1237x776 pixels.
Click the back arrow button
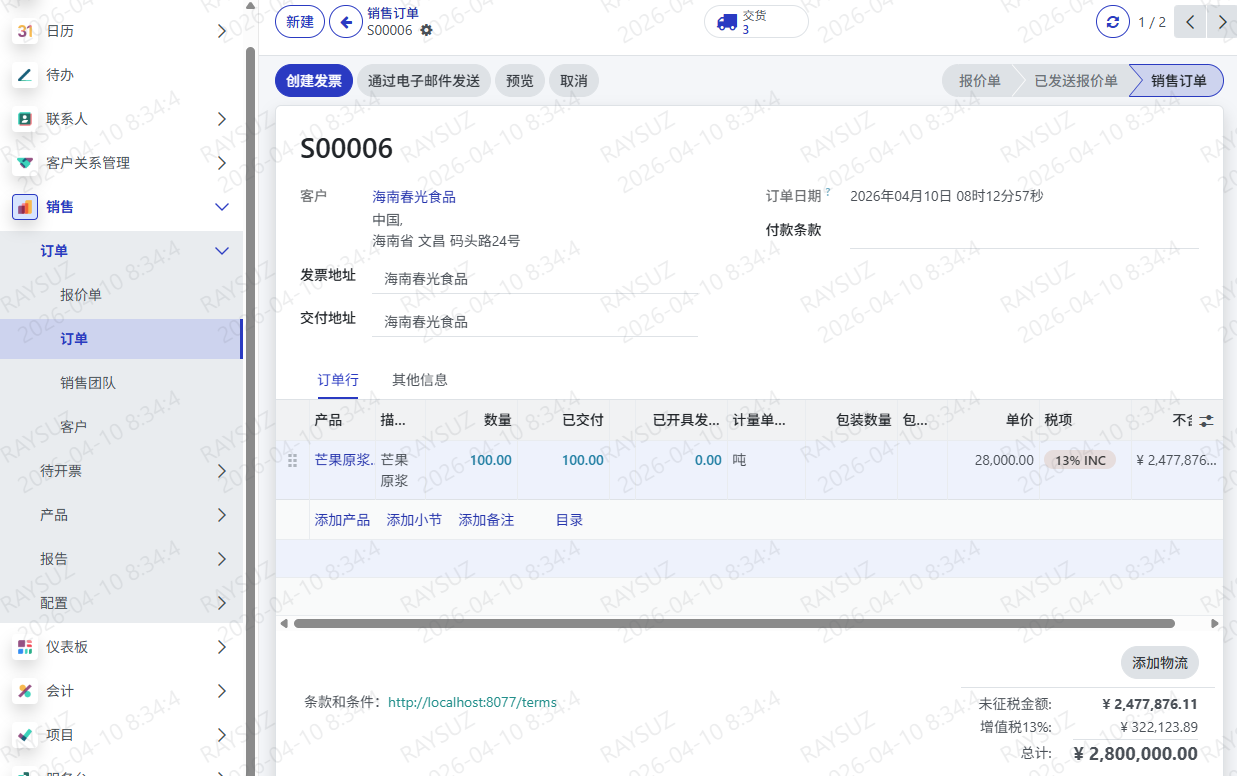[x=346, y=22]
